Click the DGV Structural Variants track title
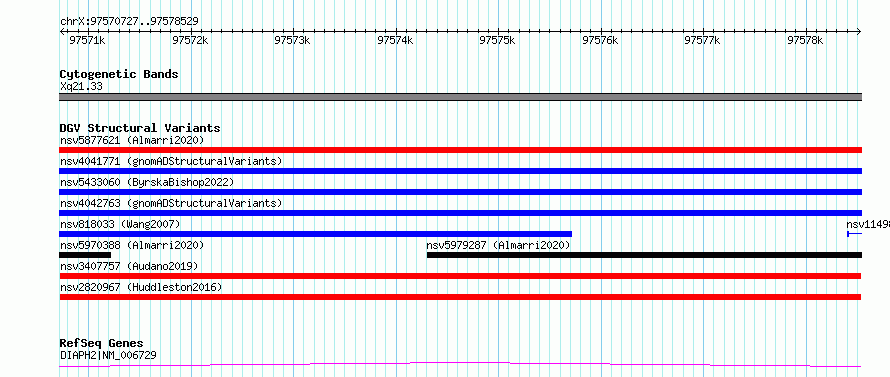This screenshot has height=377, width=890. point(140,128)
